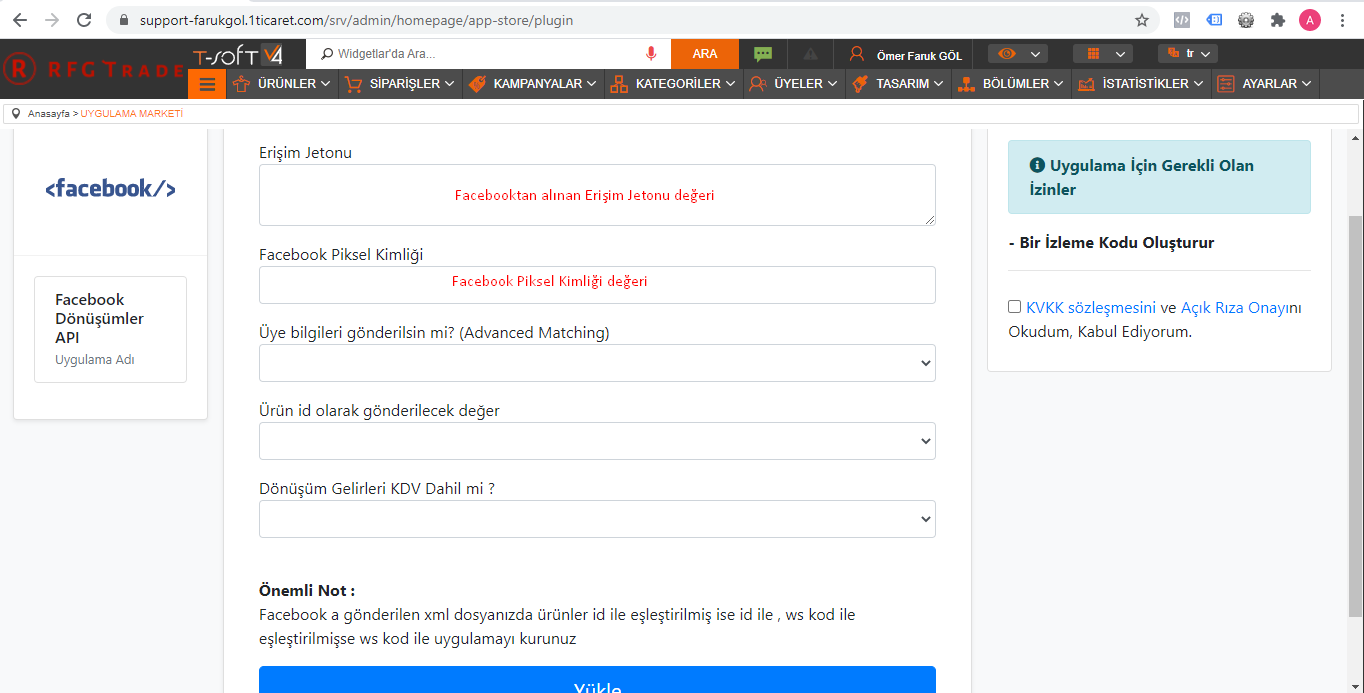Click the Facebook Dönüşümler API card

pos(110,329)
